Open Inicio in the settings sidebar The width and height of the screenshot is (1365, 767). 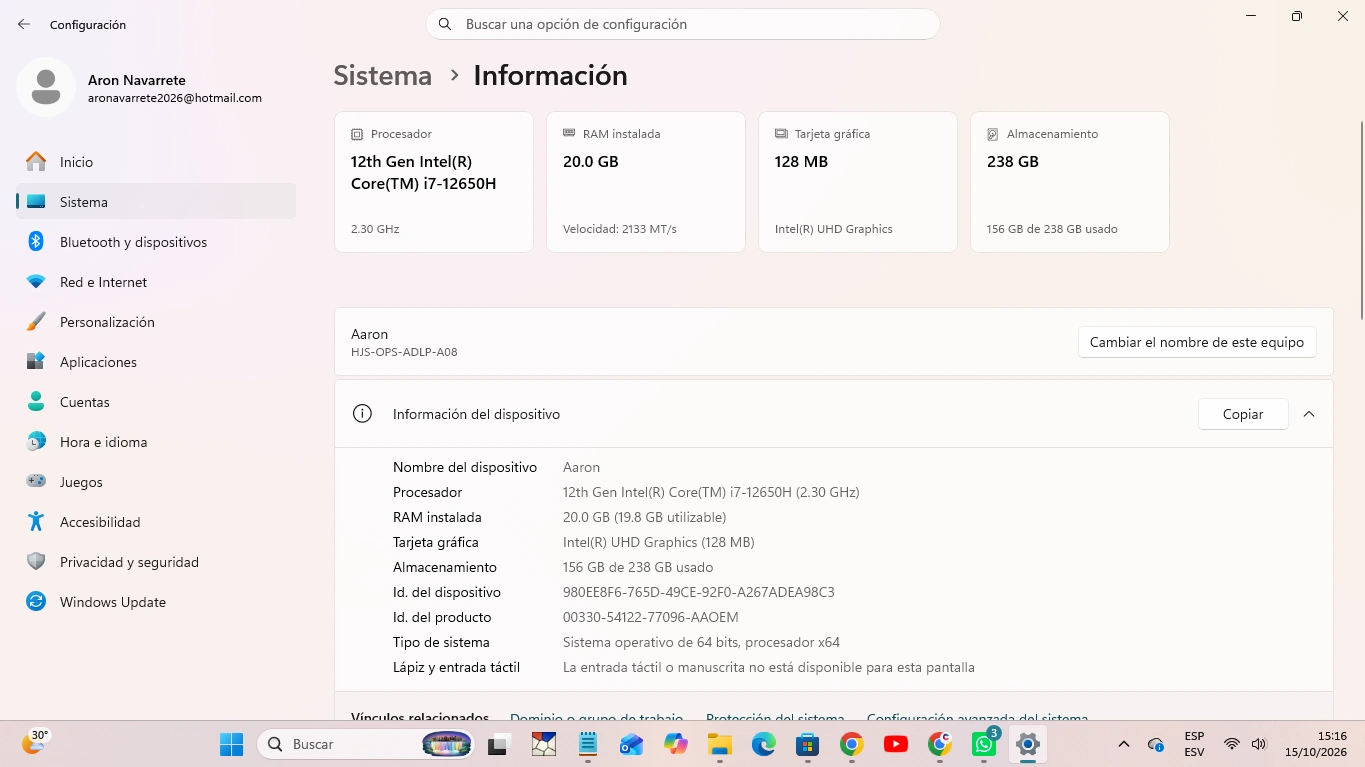(x=156, y=162)
